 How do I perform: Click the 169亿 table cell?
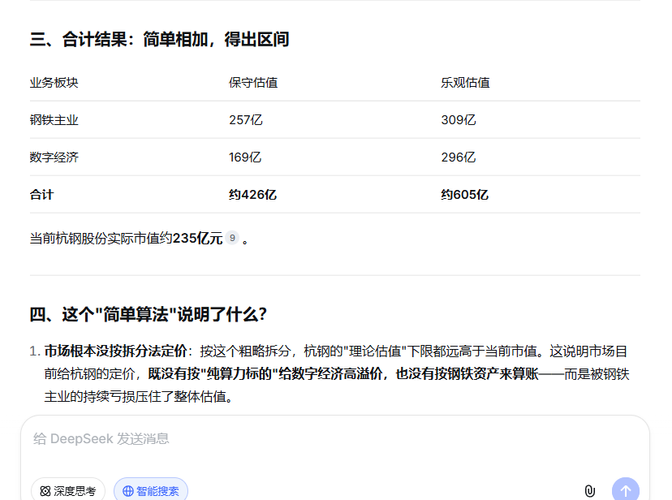(245, 157)
